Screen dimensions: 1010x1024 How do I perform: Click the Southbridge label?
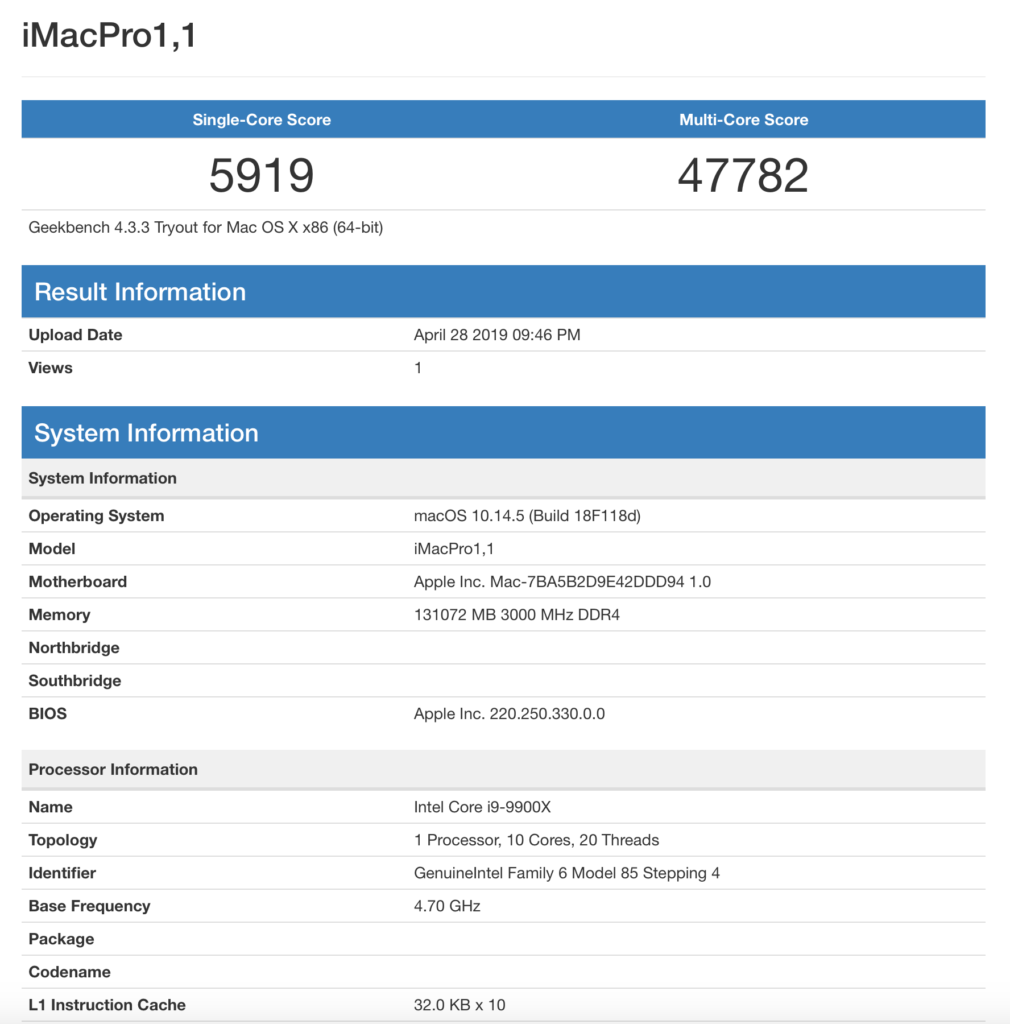coord(74,680)
